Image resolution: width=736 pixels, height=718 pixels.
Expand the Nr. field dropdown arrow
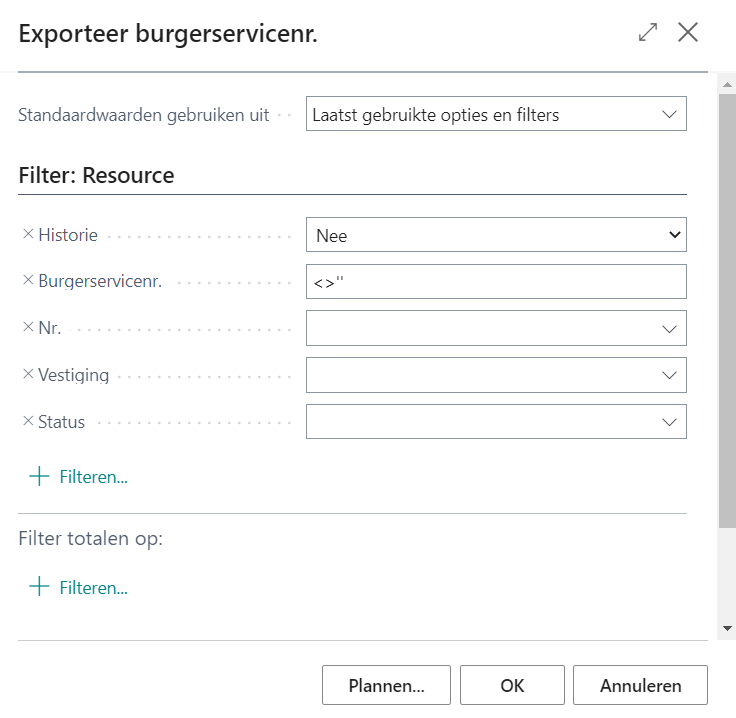(x=669, y=328)
